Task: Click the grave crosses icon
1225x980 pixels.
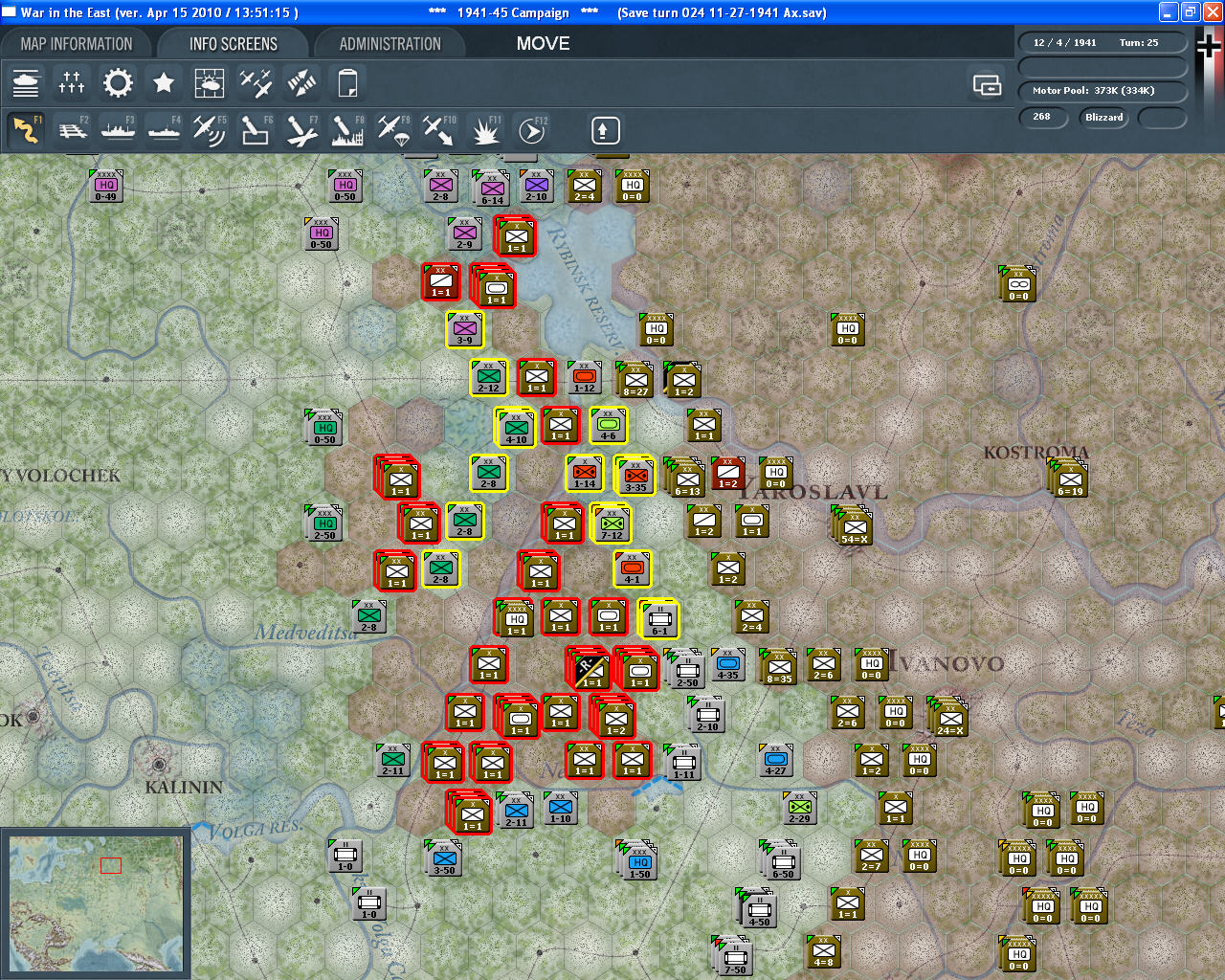Action: pyautogui.click(x=72, y=83)
